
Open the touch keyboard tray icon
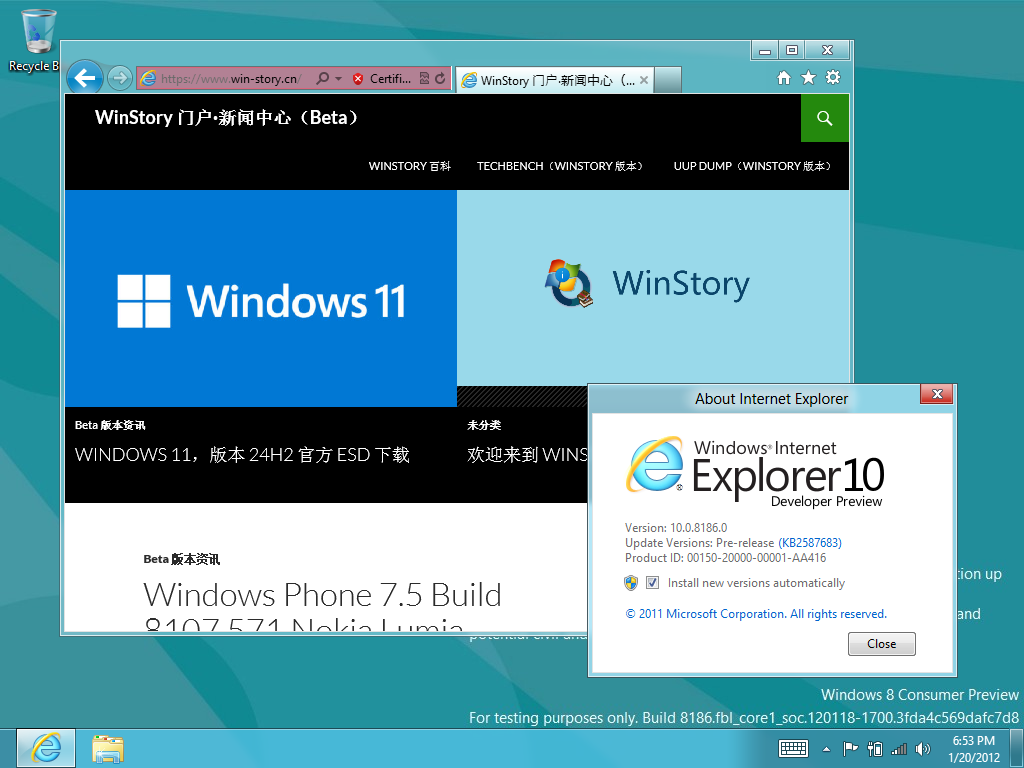pos(793,748)
